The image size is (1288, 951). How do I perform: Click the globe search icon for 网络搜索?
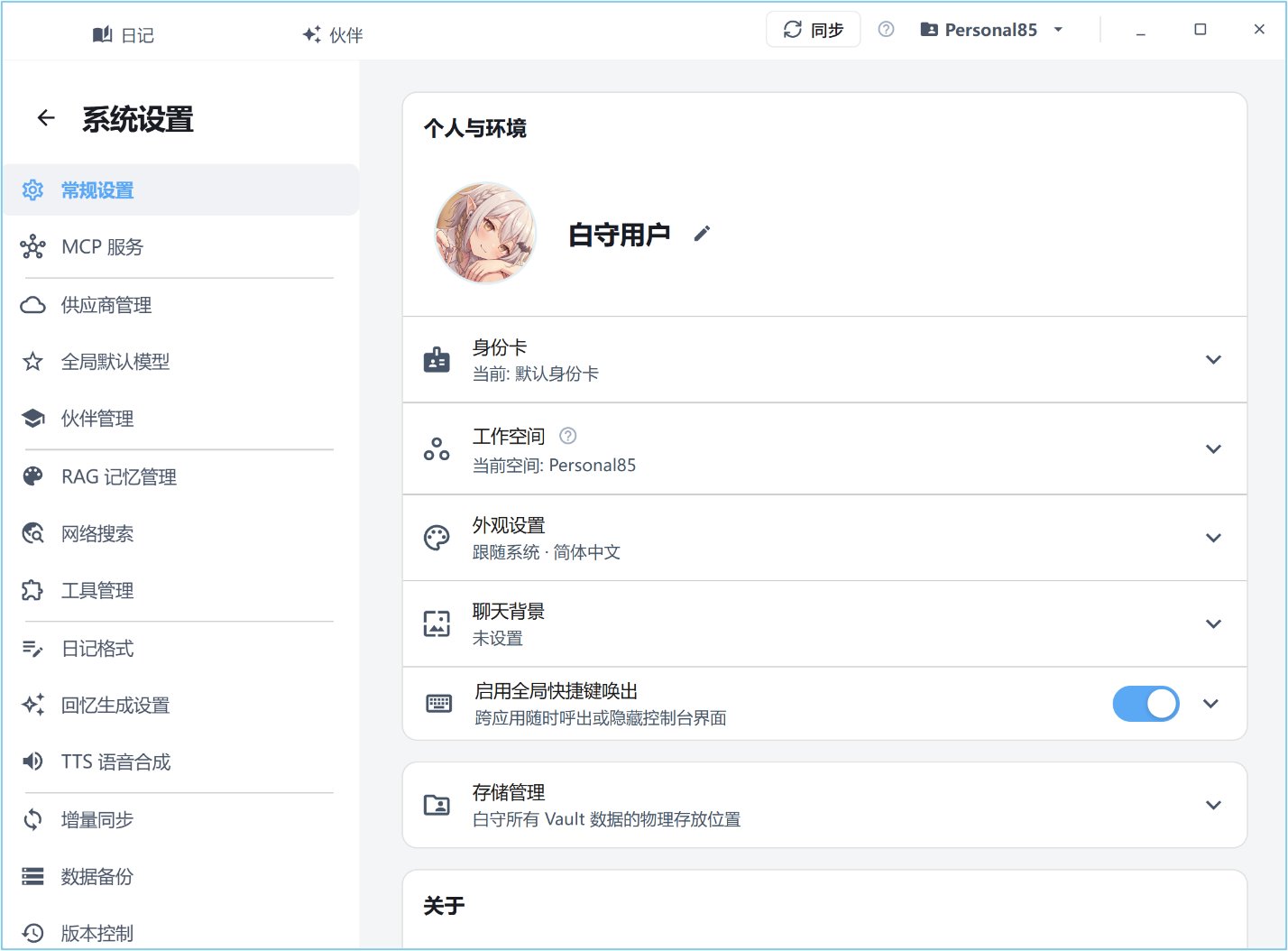32,533
